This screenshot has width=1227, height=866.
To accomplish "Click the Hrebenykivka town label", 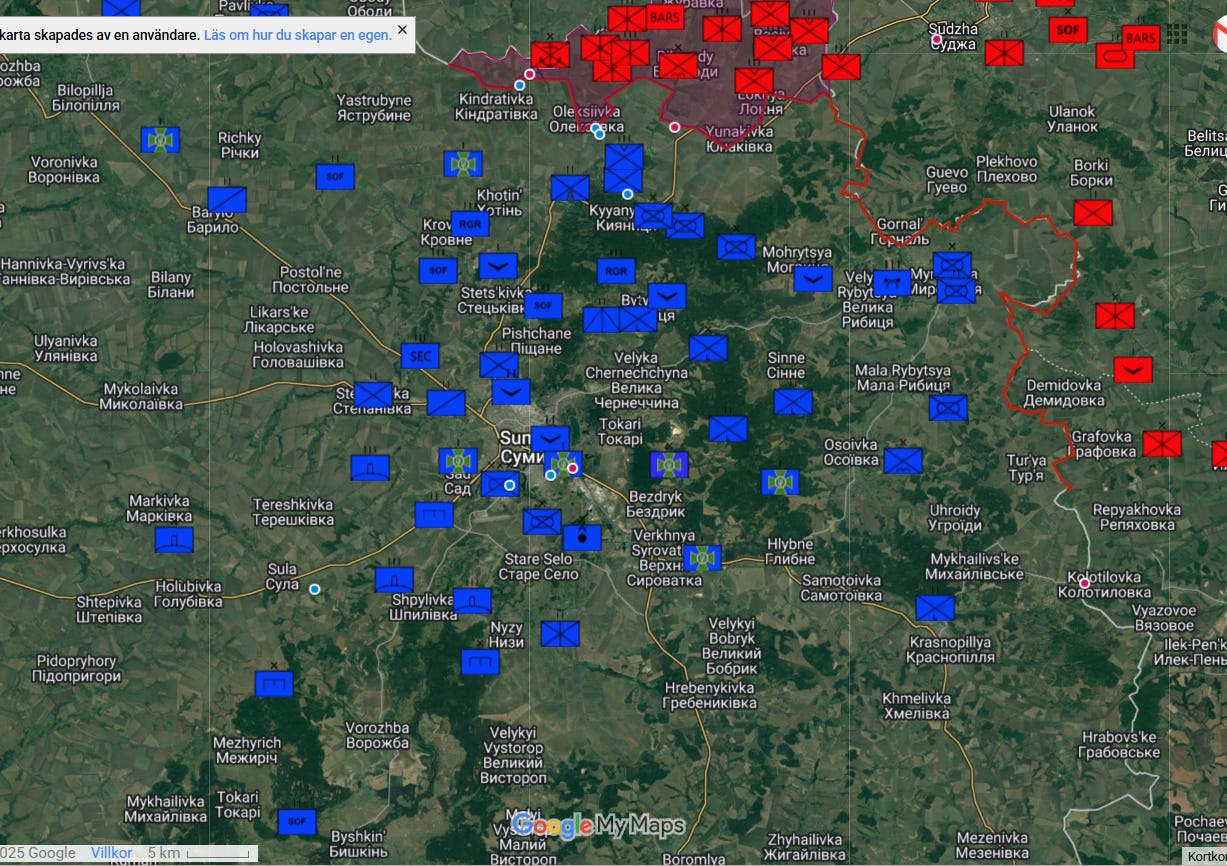I will 710,695.
